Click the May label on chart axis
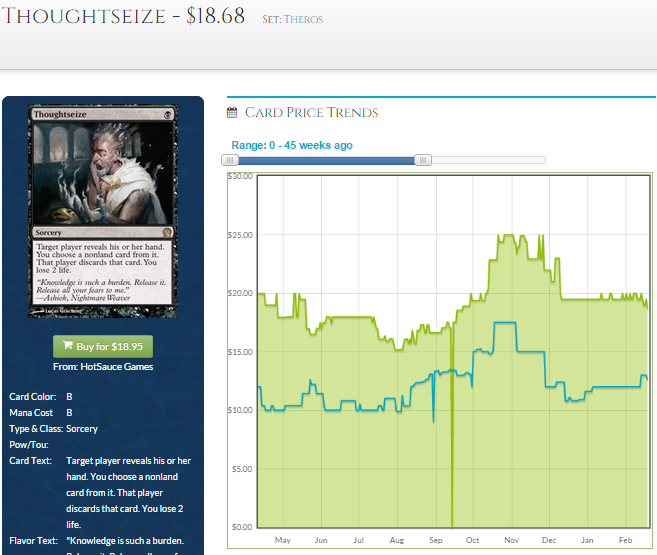 point(283,540)
